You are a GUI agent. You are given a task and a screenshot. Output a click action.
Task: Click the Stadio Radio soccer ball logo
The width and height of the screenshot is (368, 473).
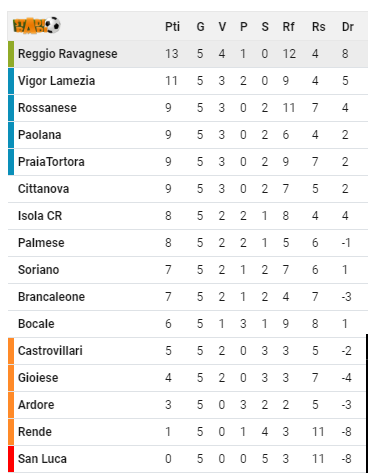click(37, 25)
